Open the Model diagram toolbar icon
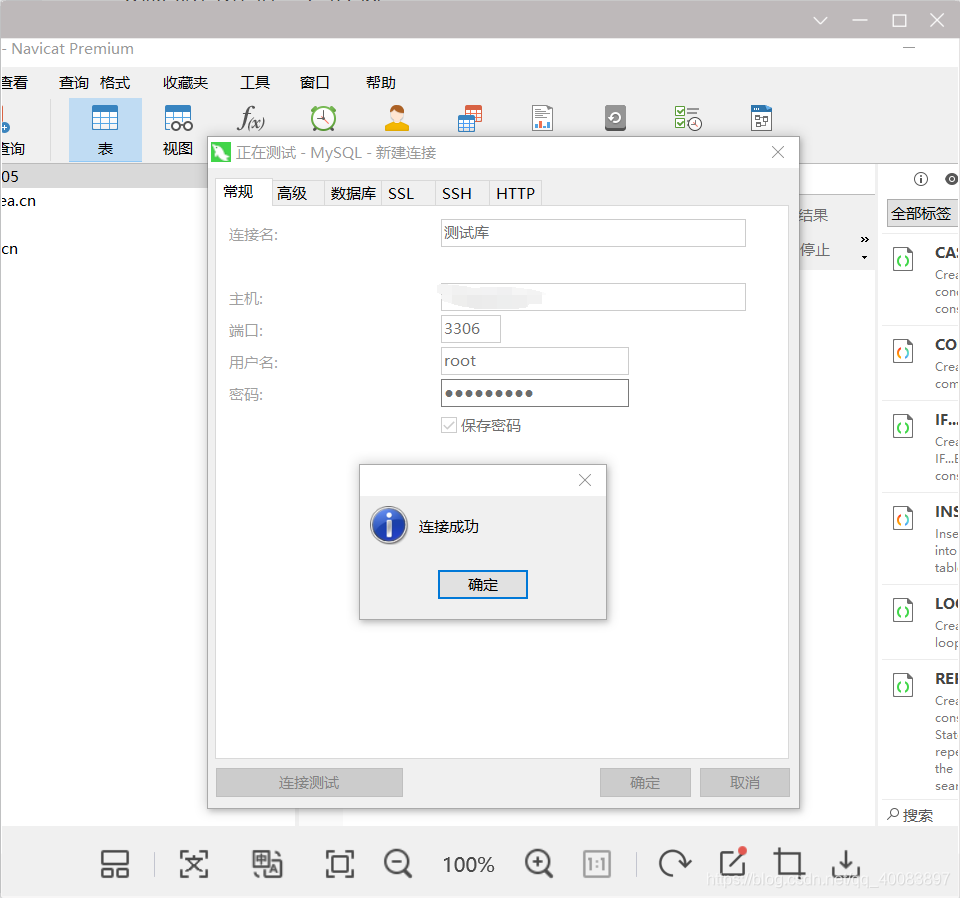This screenshot has width=960, height=898. click(x=762, y=118)
